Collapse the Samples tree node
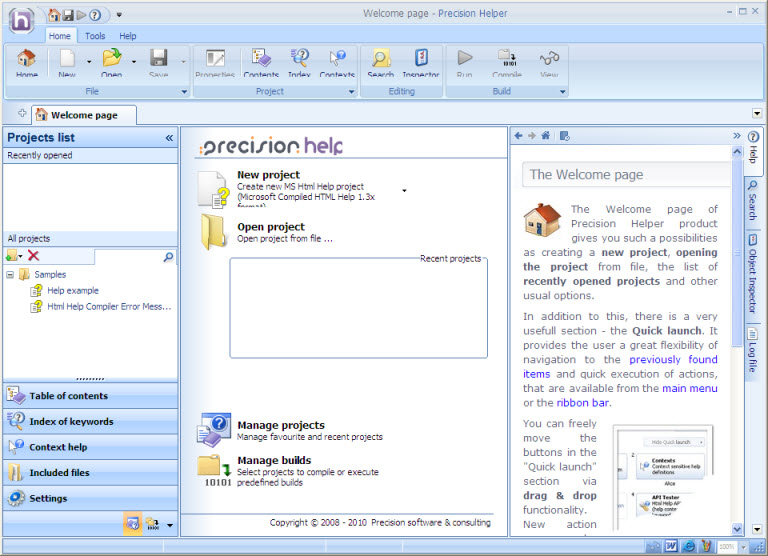768x556 pixels. (x=10, y=274)
